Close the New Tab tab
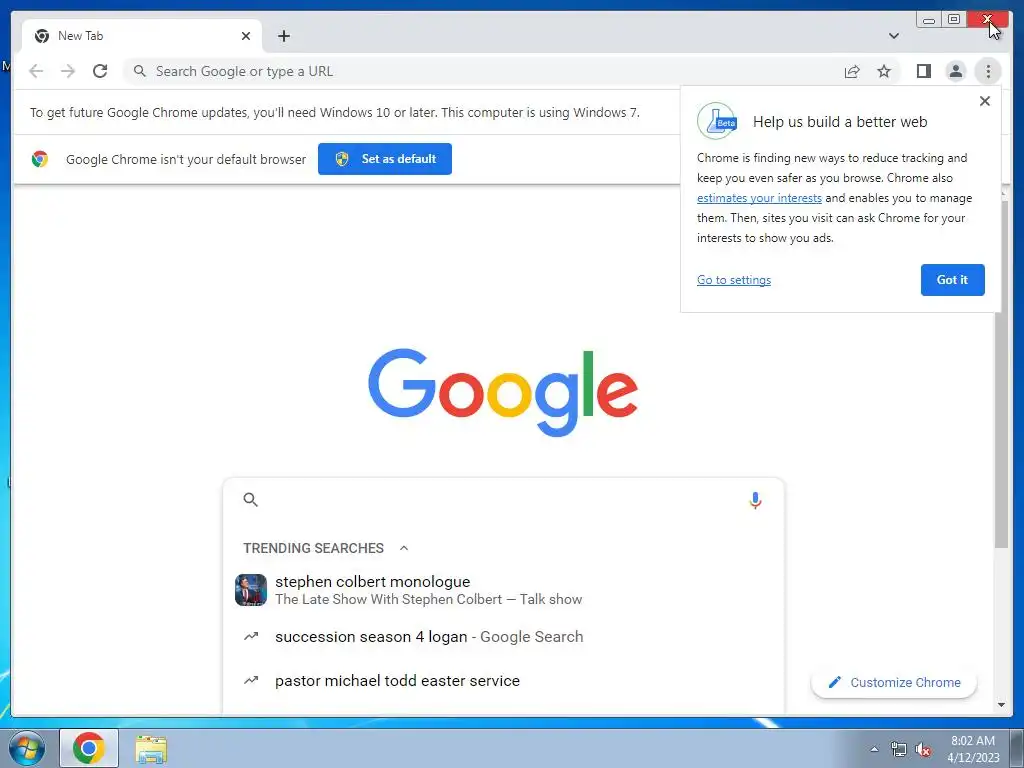This screenshot has height=768, width=1024. tap(246, 36)
